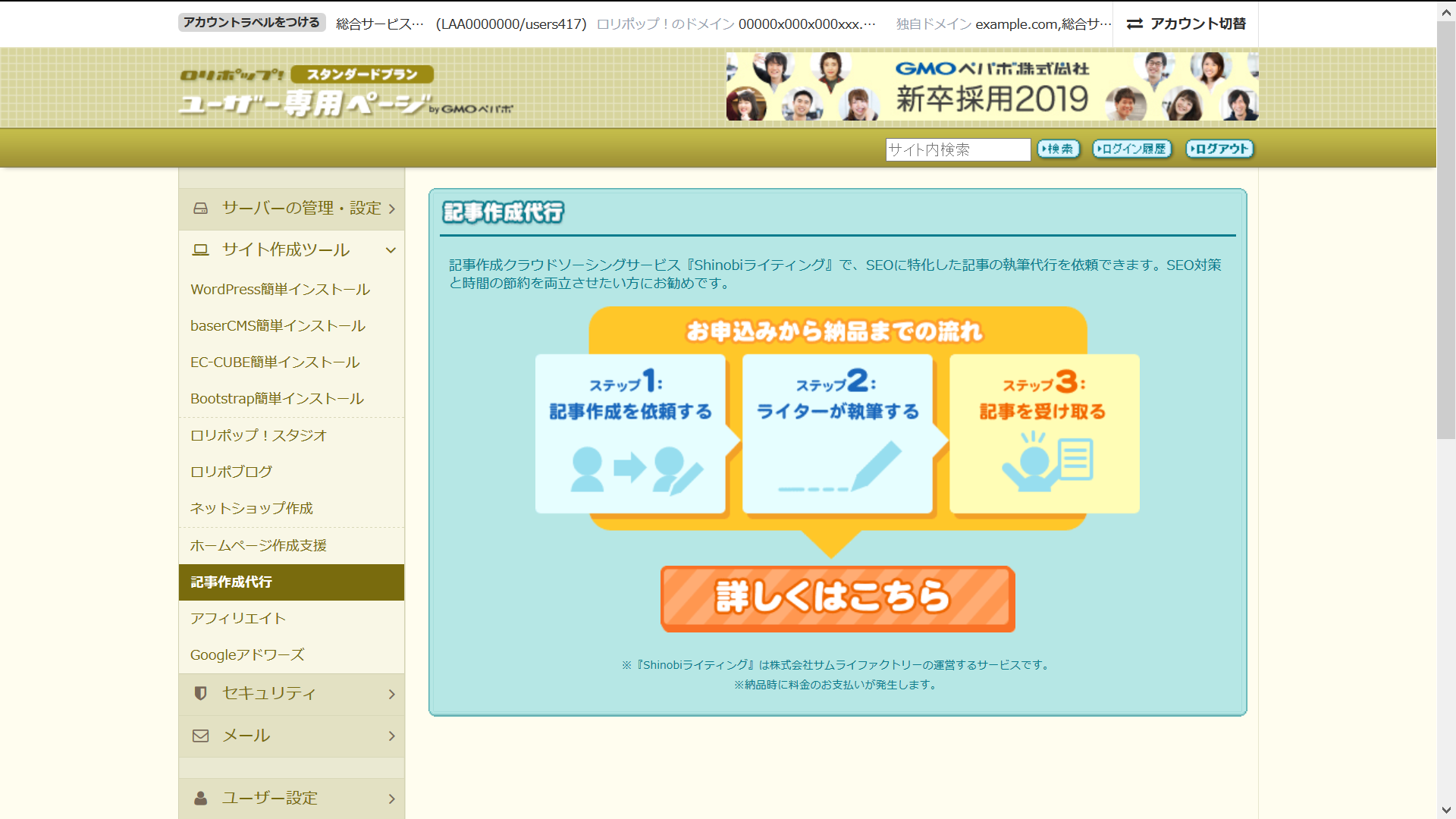Click the GMO新卒採用2019 banner
Screen dimensions: 1456x819
[991, 86]
